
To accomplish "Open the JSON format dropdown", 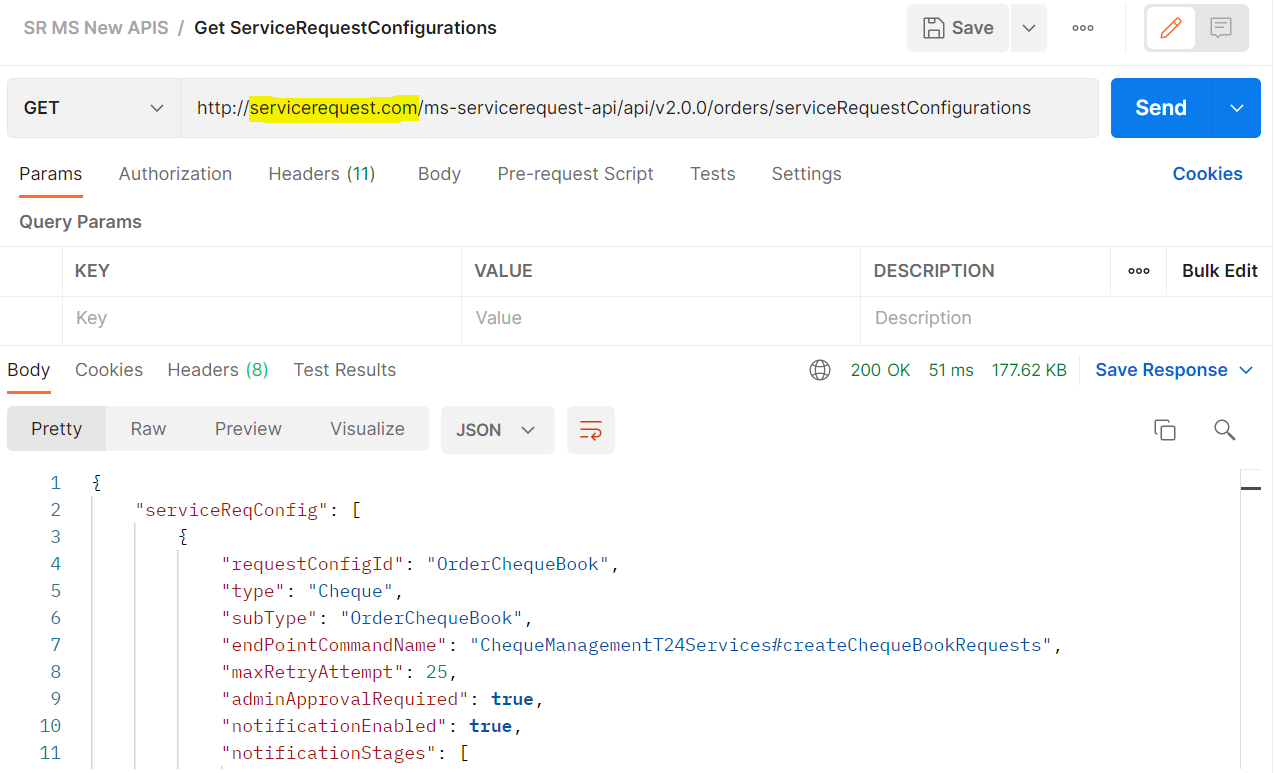I will coord(497,430).
